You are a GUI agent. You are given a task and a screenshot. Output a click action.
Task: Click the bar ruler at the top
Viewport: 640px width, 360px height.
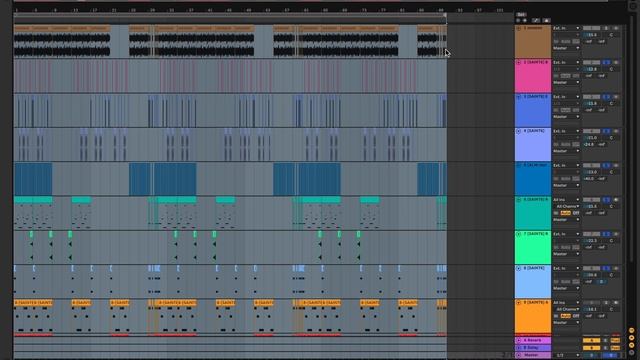[263, 10]
